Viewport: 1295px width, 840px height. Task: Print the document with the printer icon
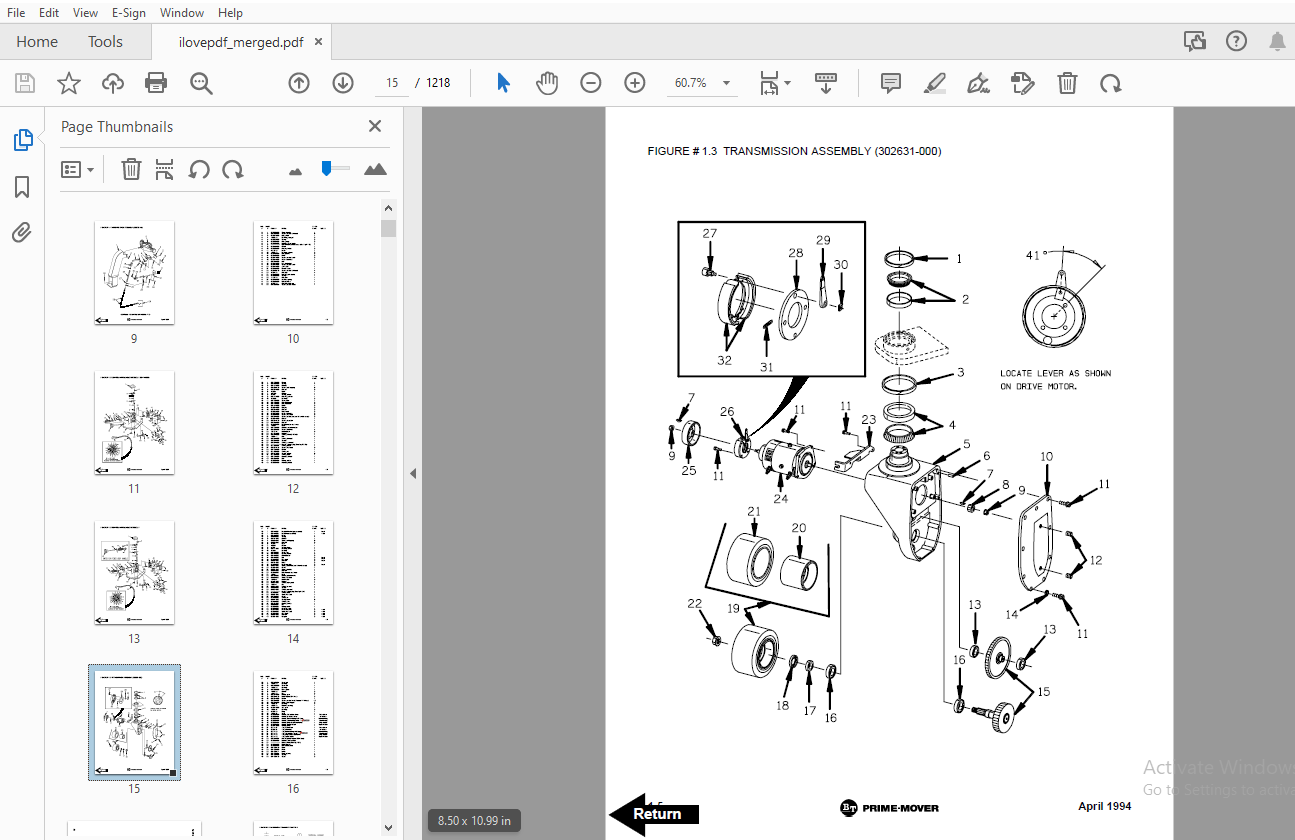tap(156, 83)
